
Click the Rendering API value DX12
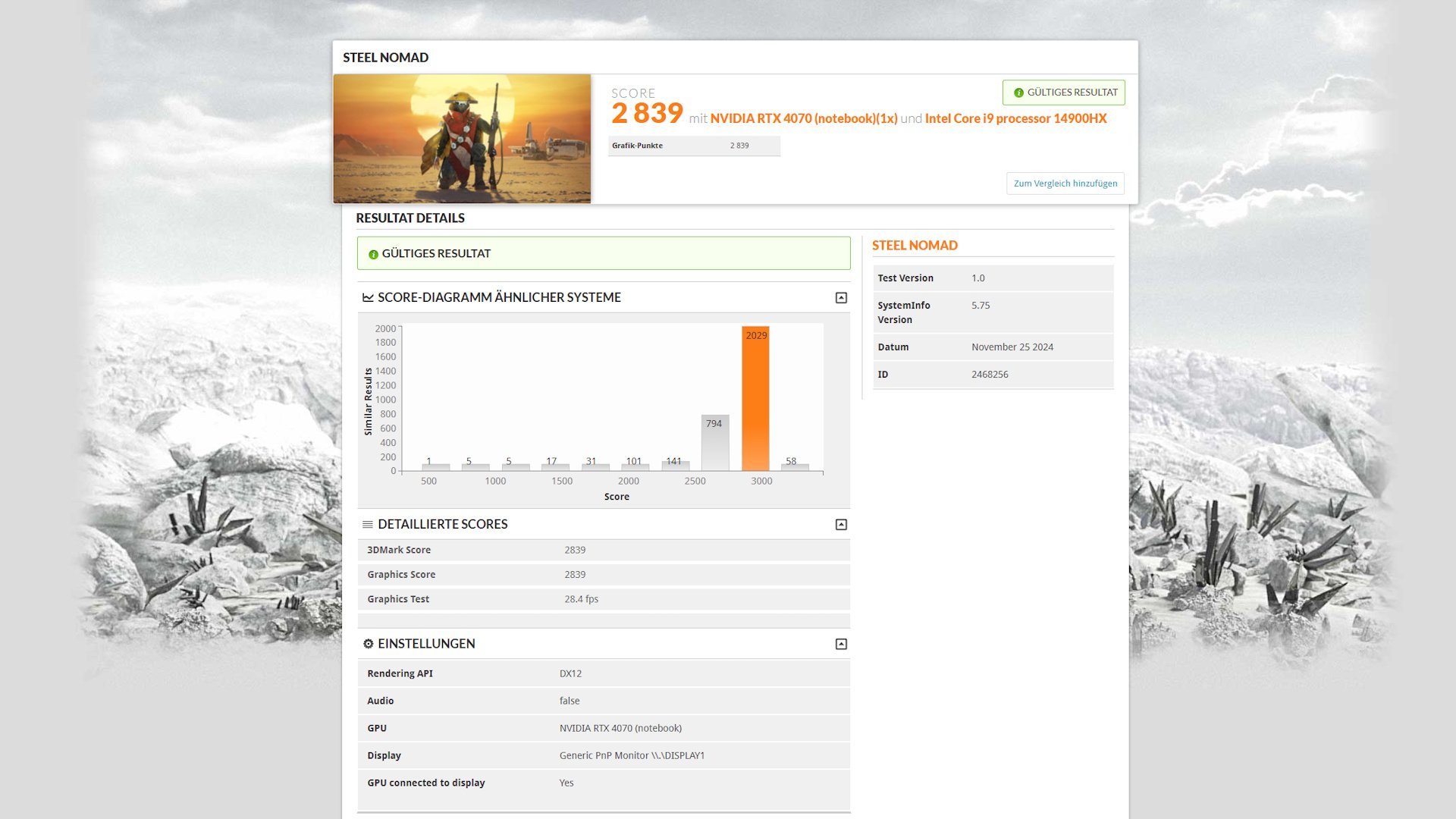570,673
